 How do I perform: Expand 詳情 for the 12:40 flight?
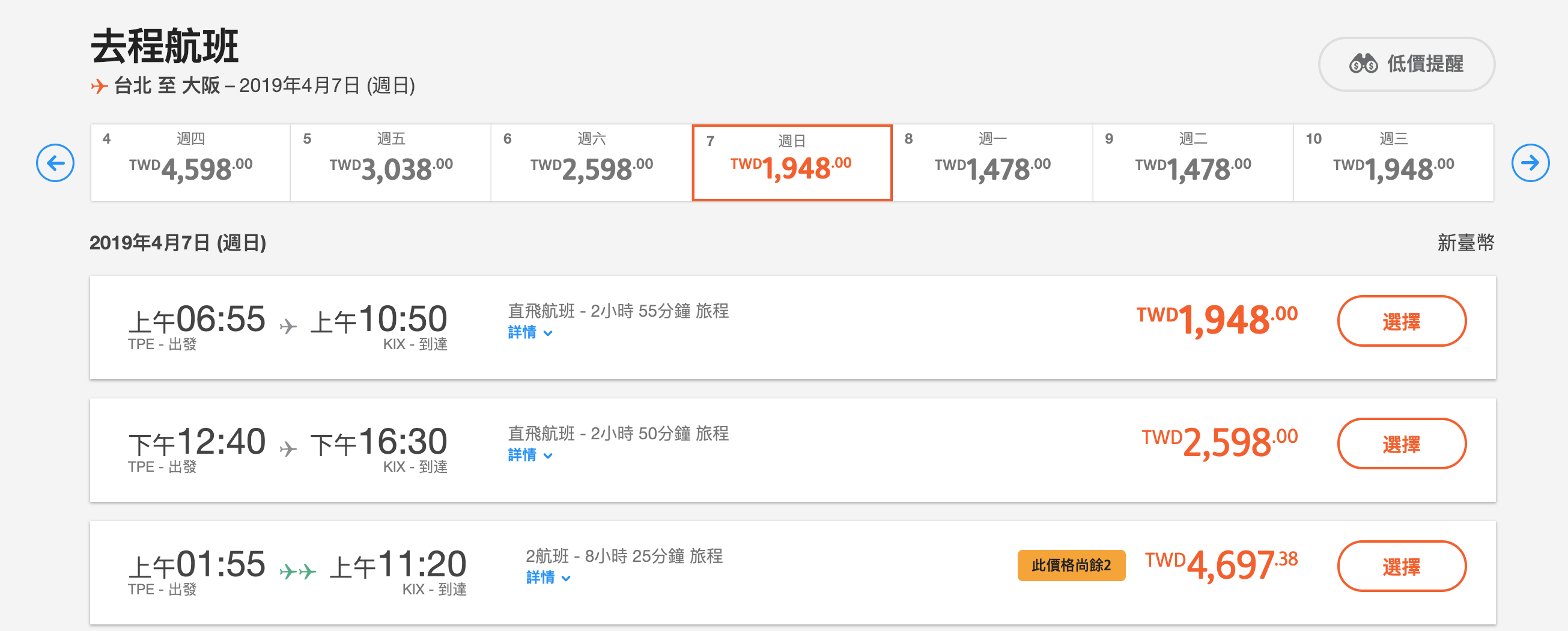pyautogui.click(x=530, y=455)
